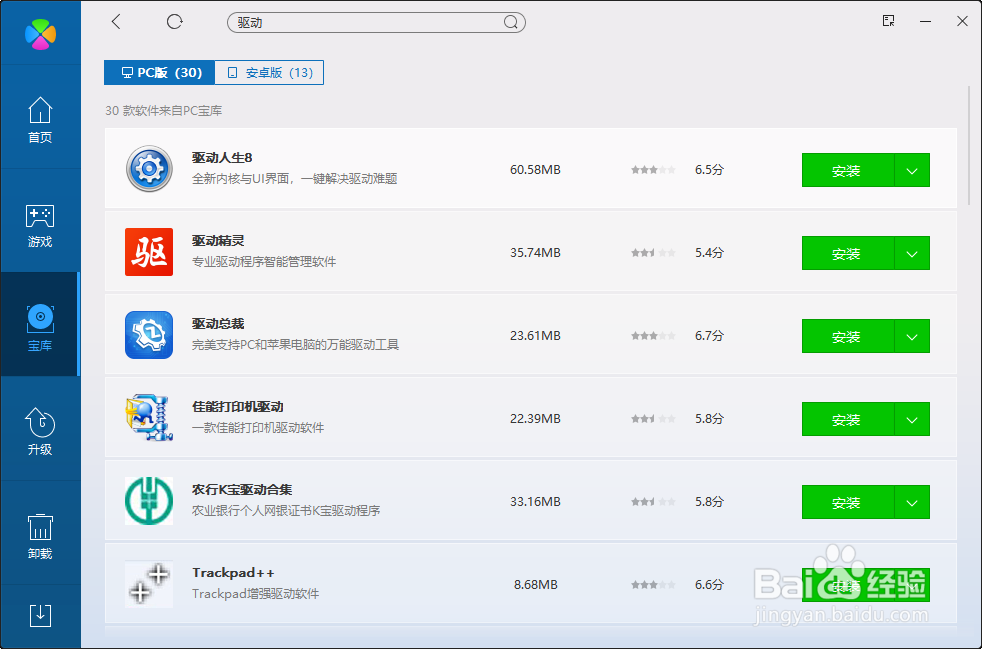Image resolution: width=982 pixels, height=649 pixels.
Task: Click the 5.4分 star rating of 驱动精灵
Action: click(653, 252)
